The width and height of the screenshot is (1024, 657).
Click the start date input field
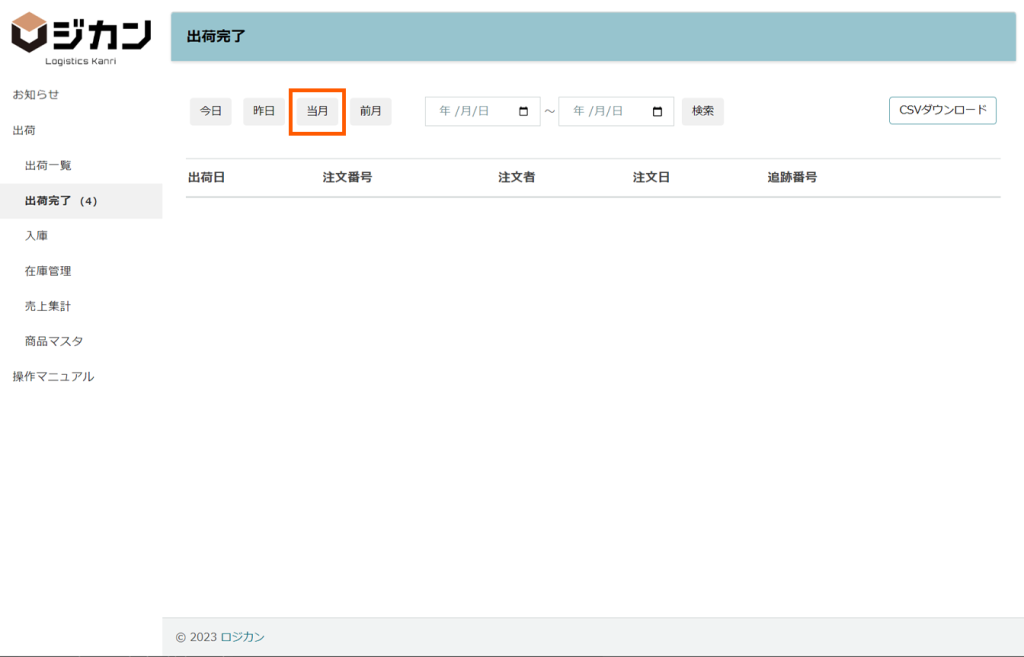click(x=470, y=112)
